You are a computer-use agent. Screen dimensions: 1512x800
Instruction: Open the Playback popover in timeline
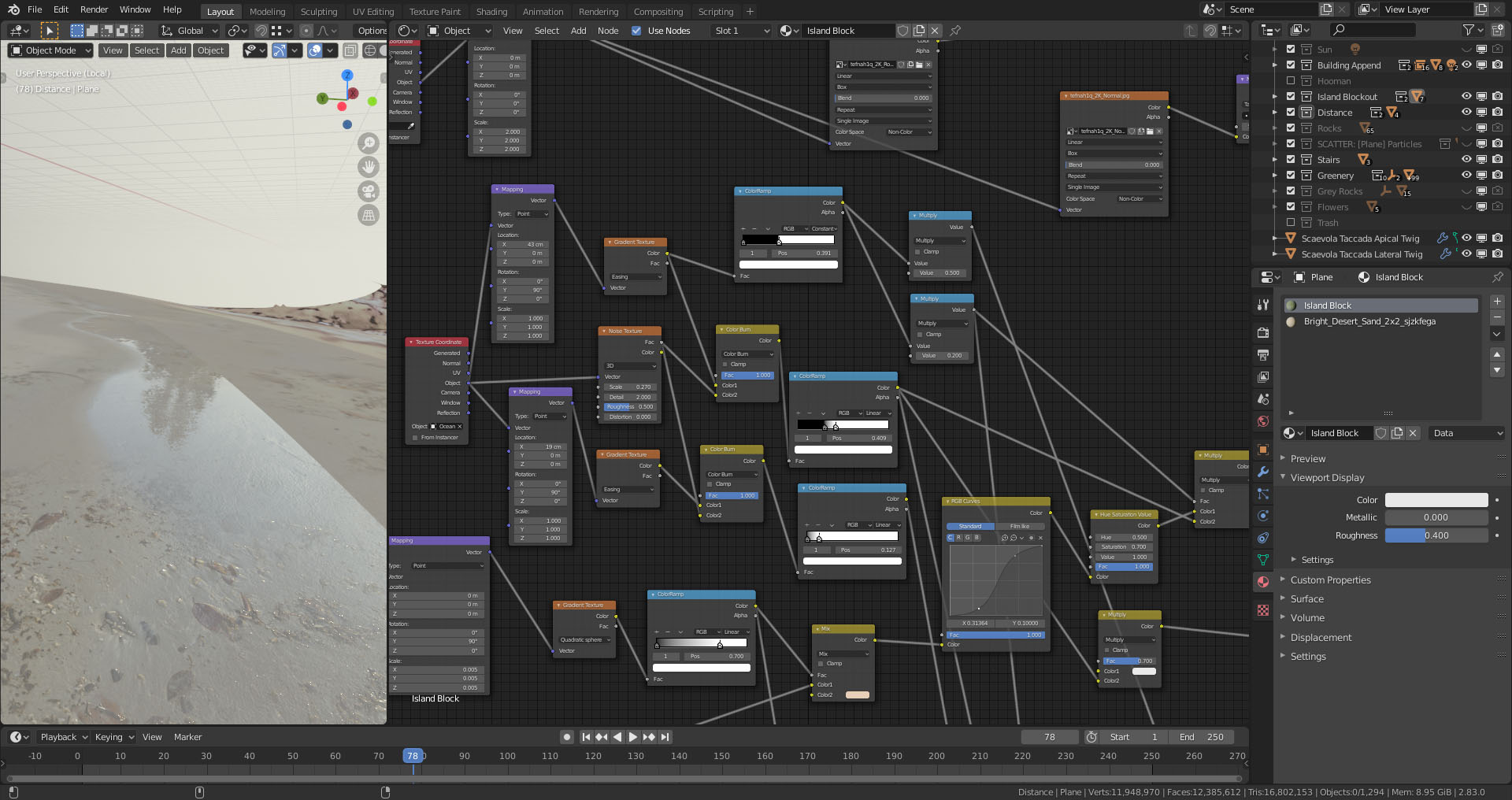tap(63, 737)
